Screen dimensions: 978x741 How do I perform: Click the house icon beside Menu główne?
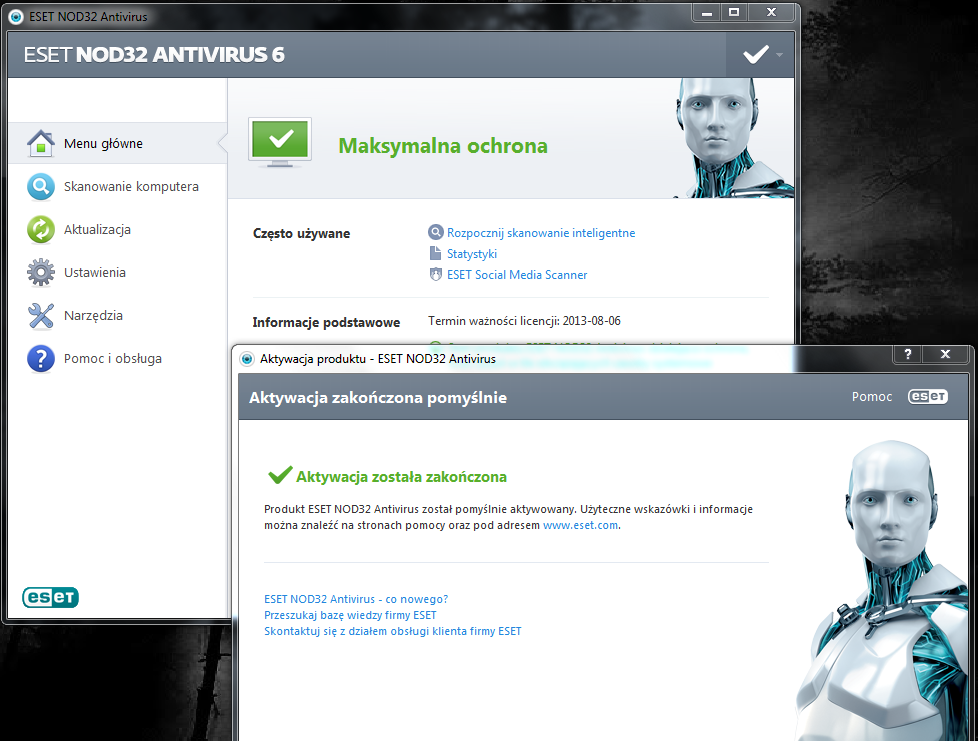41,143
